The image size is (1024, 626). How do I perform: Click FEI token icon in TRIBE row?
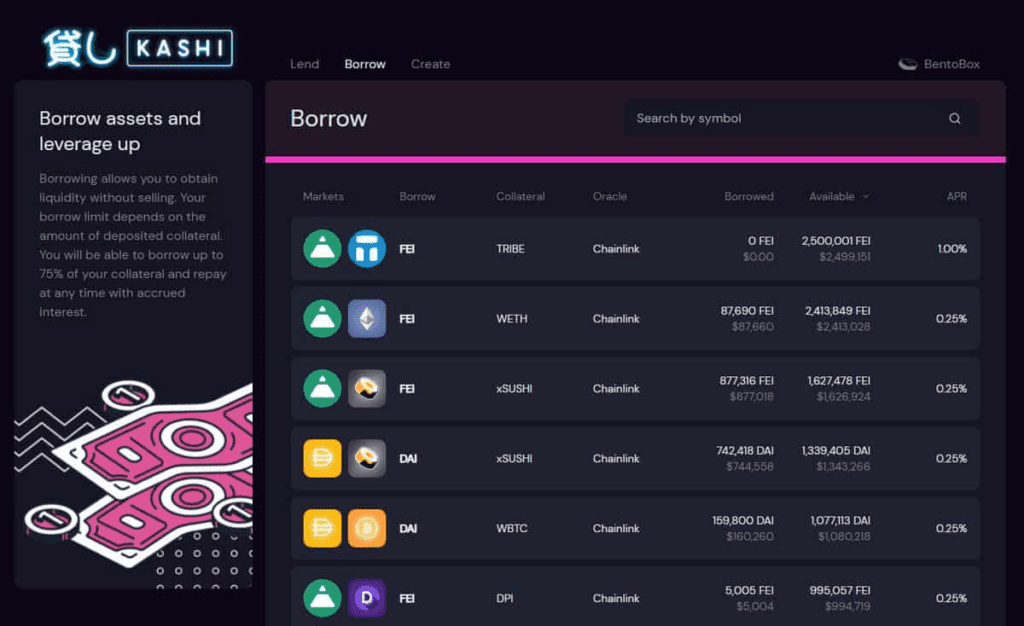point(322,249)
